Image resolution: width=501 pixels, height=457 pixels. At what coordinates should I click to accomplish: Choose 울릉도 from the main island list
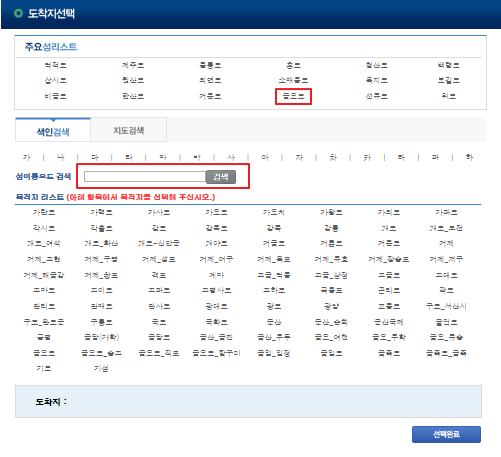tap(210, 65)
